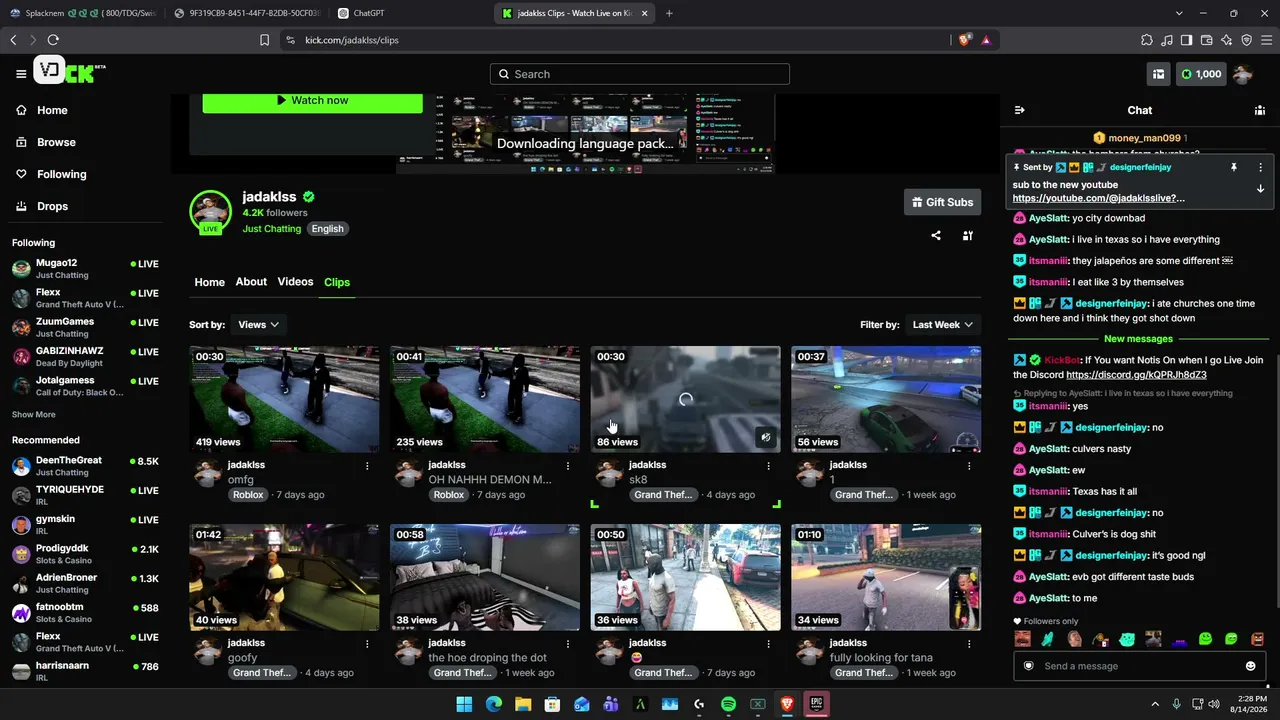Expand the pinned chat message
This screenshot has width=1280, height=720.
pos(1260,189)
